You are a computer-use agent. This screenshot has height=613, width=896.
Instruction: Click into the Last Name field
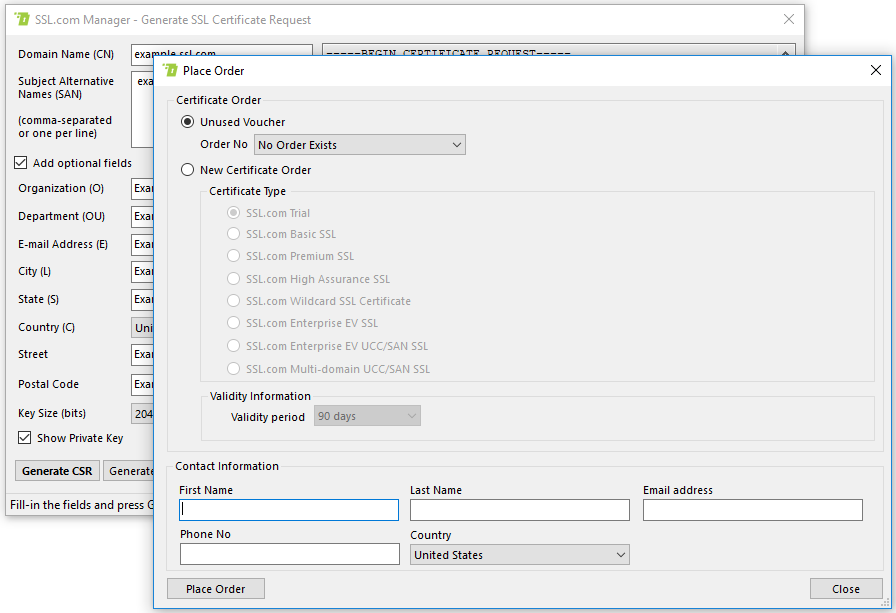click(x=519, y=510)
